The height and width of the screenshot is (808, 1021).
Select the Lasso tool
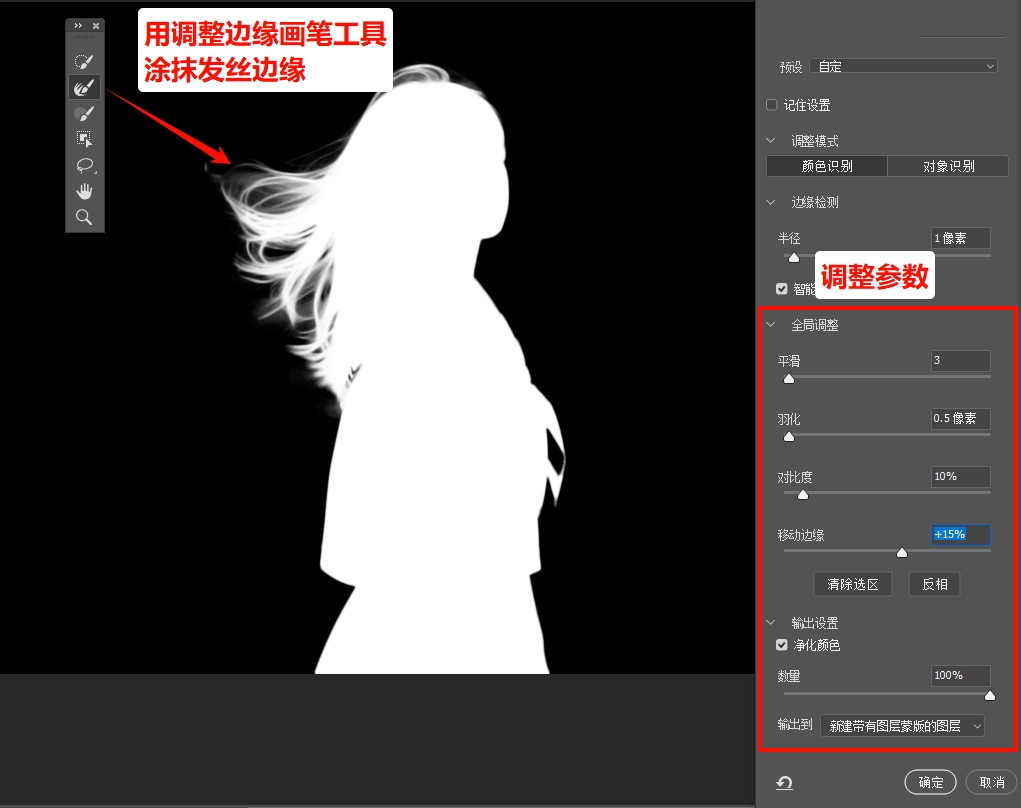(x=84, y=165)
